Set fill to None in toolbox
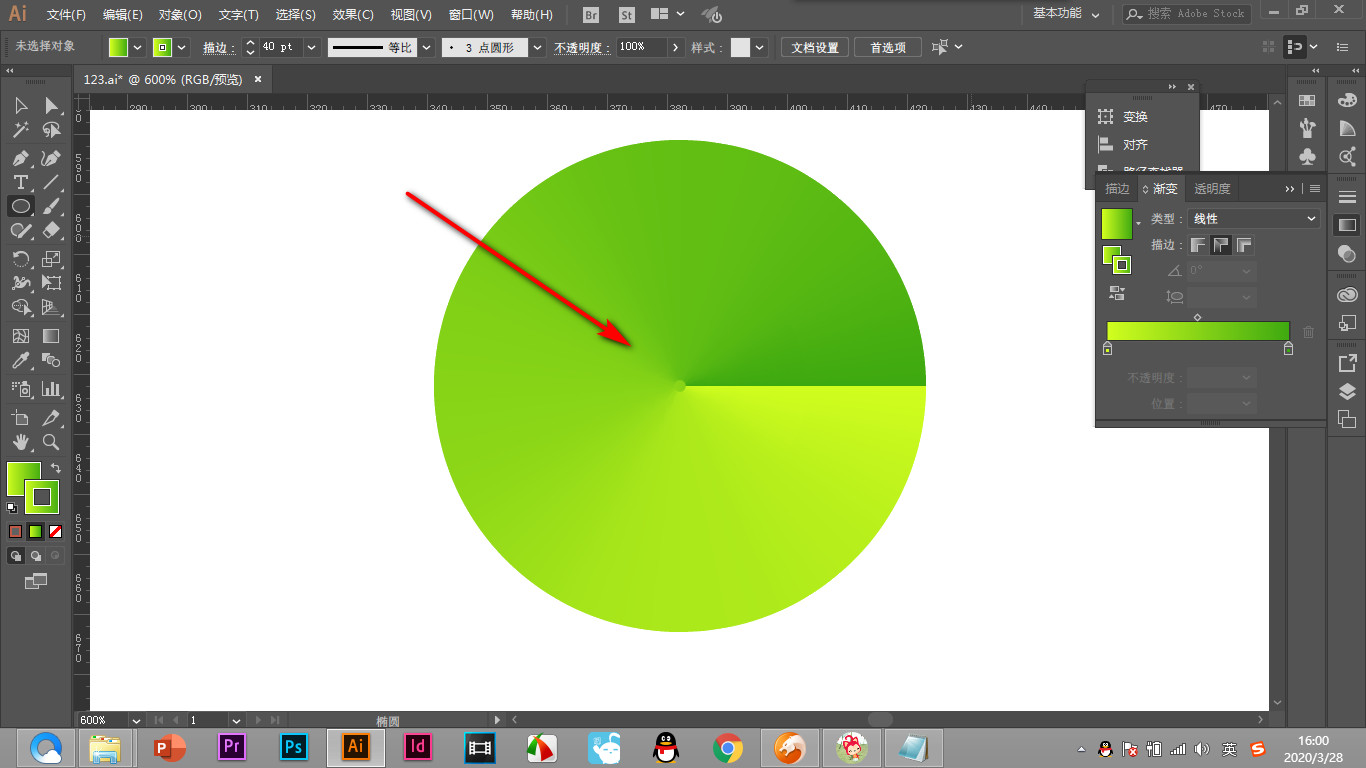 click(x=56, y=531)
